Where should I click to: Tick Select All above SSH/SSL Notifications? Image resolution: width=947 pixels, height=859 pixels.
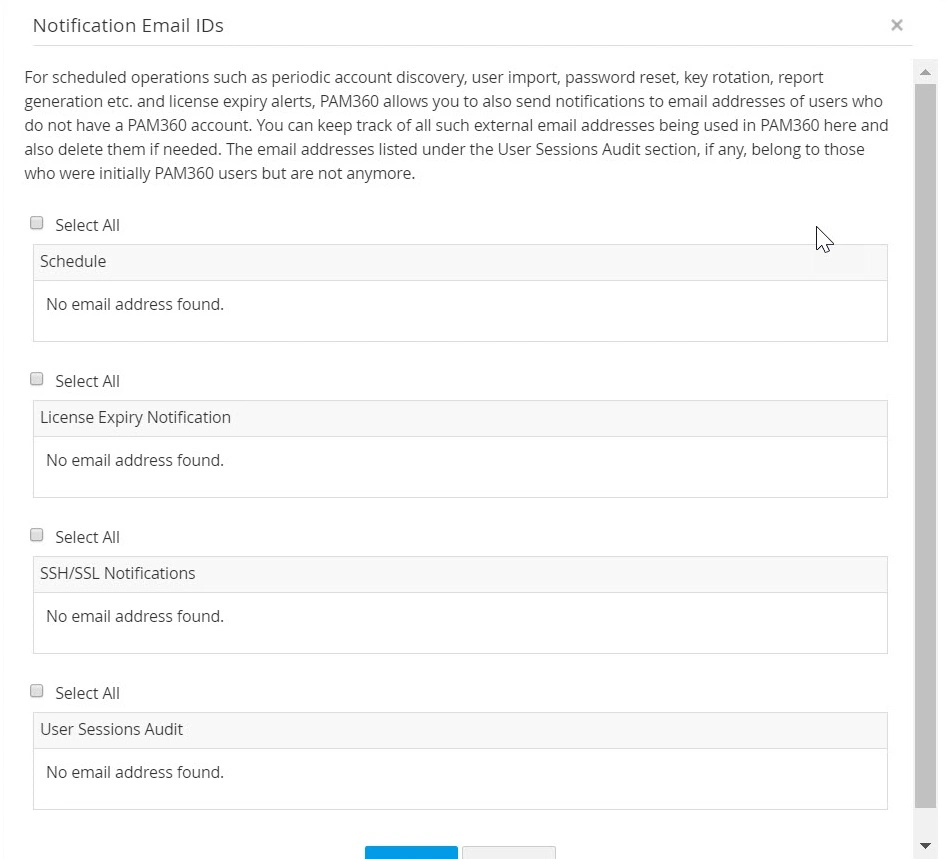coord(36,534)
